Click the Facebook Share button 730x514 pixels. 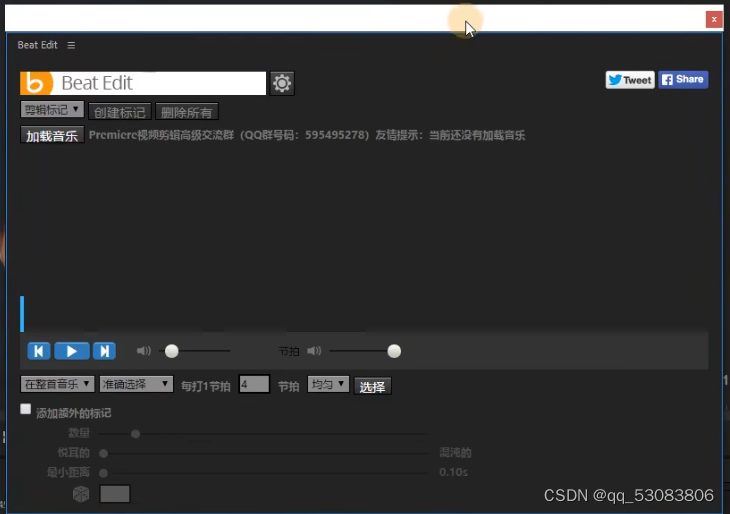pyautogui.click(x=683, y=80)
